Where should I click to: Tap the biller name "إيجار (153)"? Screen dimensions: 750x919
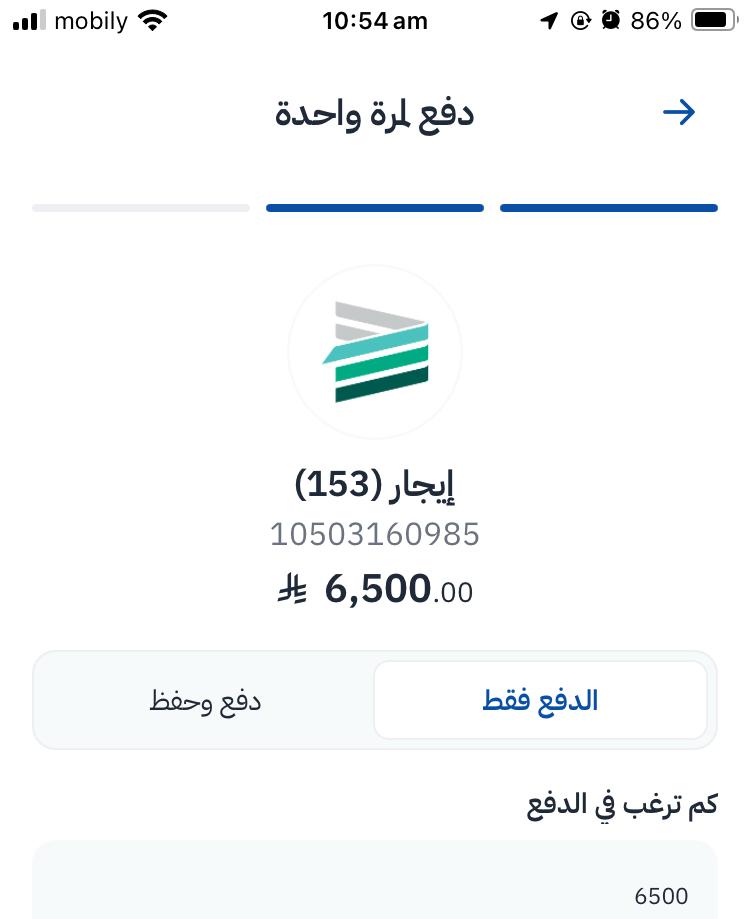(x=375, y=486)
